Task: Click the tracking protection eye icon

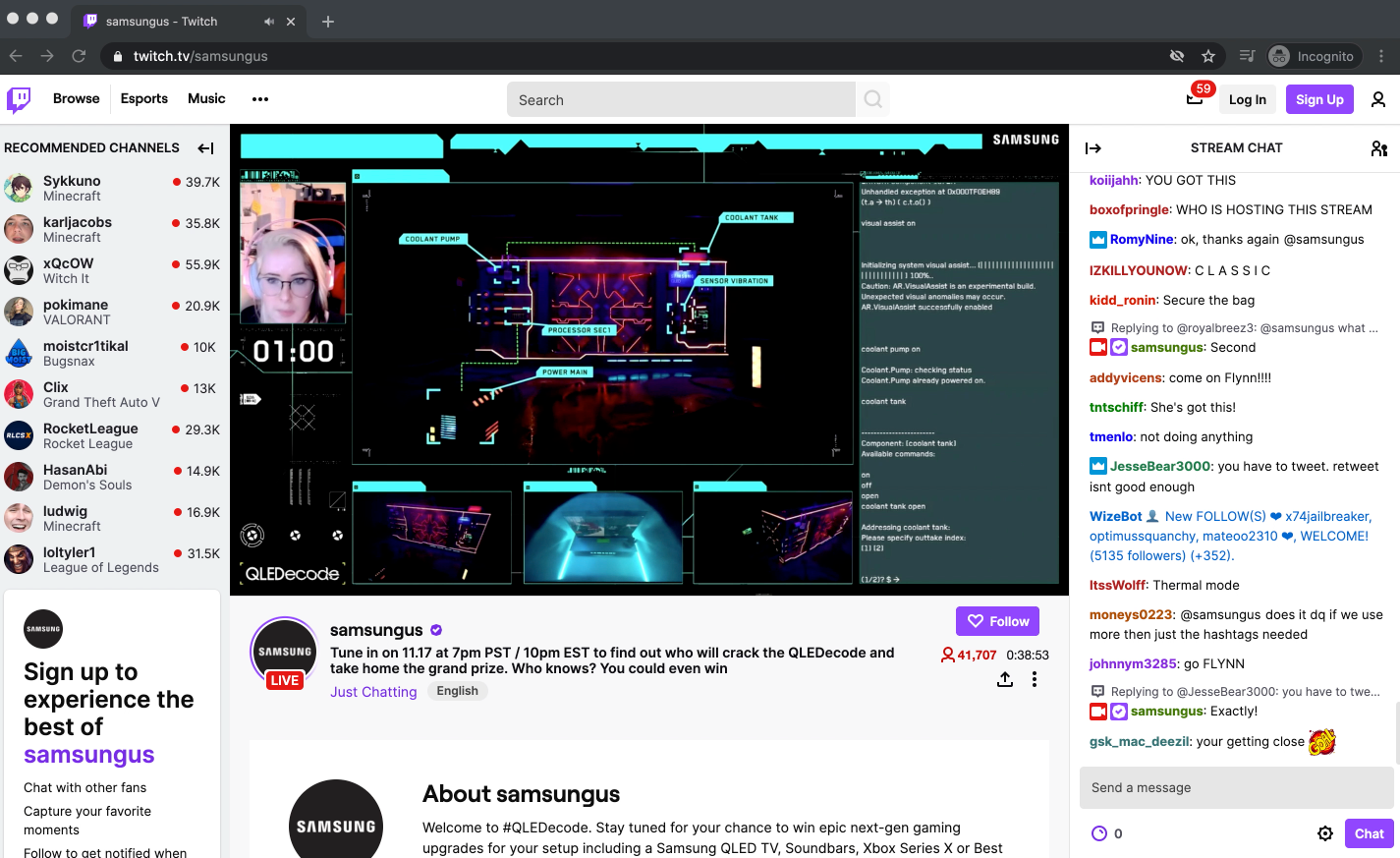Action: tap(1177, 56)
